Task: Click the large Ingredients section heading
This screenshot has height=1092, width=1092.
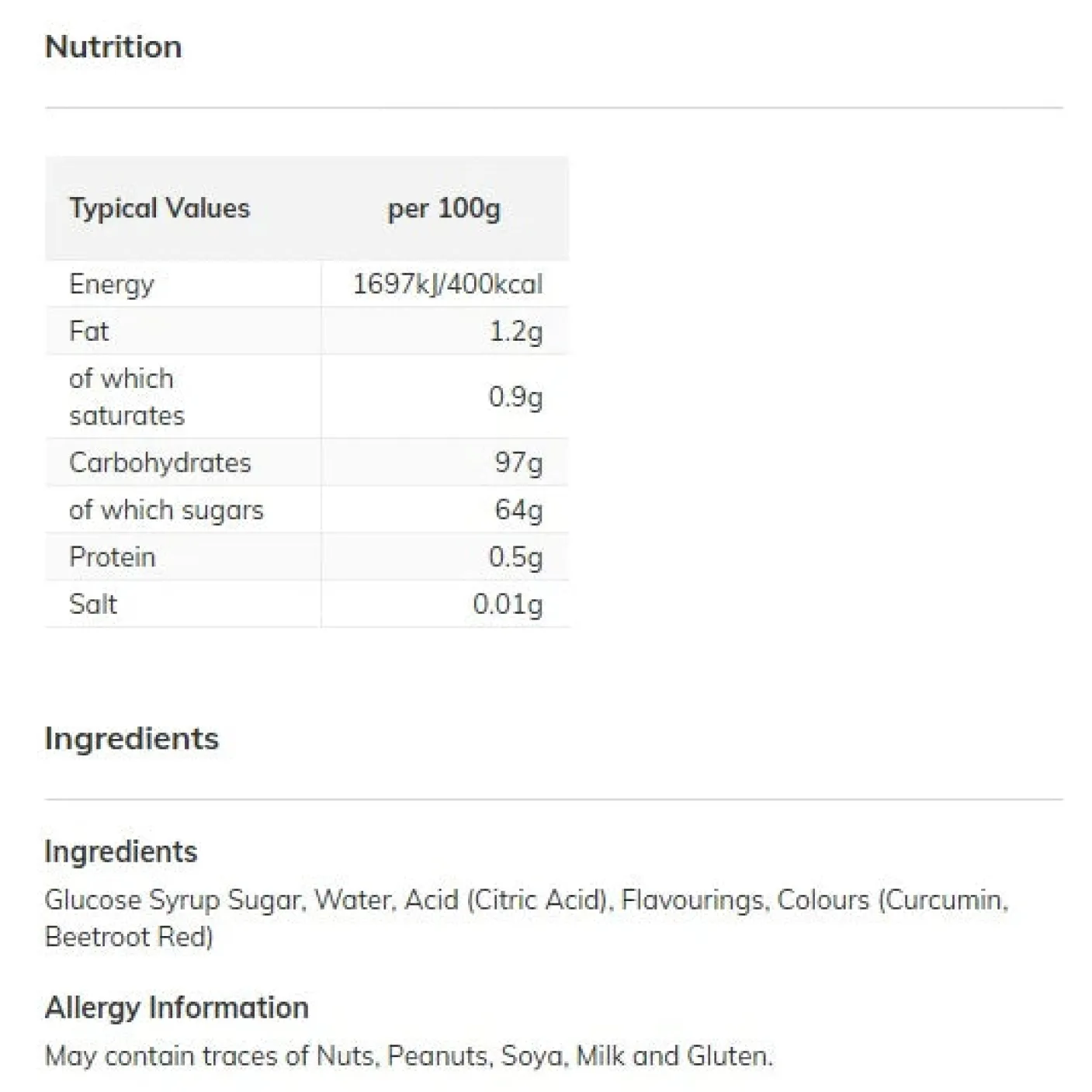Action: coord(132,738)
